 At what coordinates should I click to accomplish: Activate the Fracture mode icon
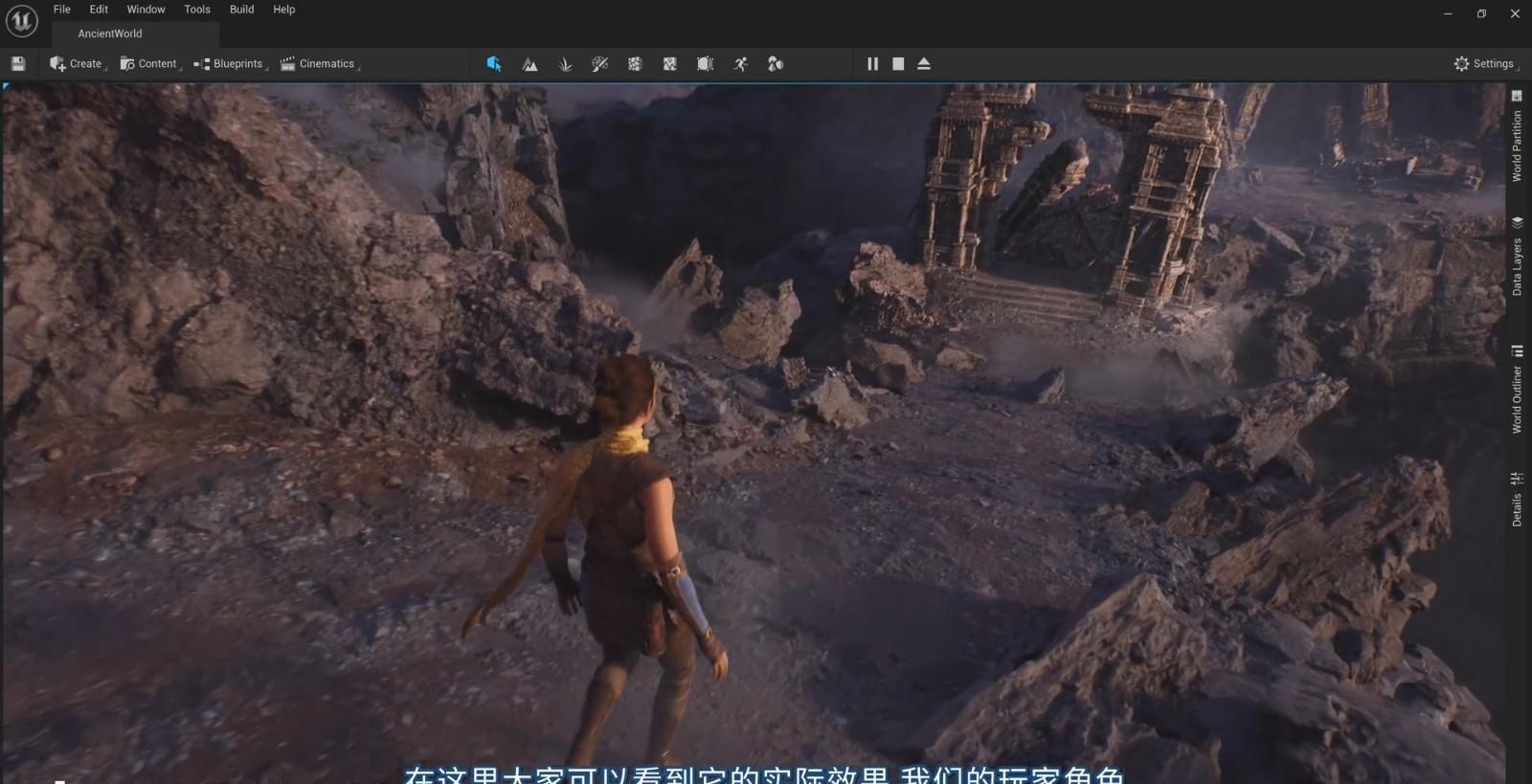635,64
